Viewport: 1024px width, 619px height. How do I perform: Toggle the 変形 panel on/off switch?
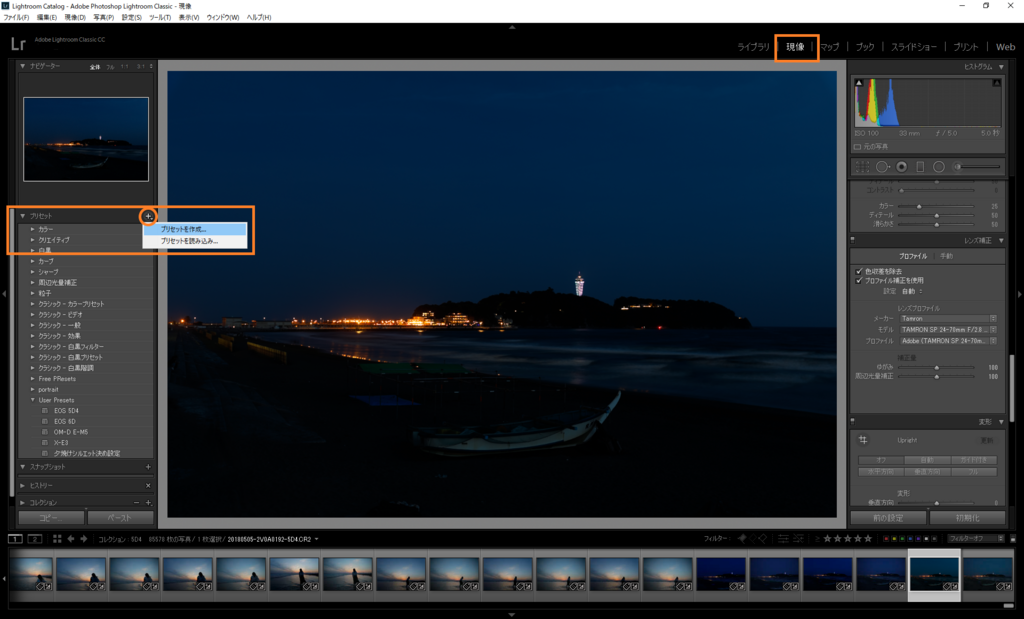pyautogui.click(x=853, y=422)
